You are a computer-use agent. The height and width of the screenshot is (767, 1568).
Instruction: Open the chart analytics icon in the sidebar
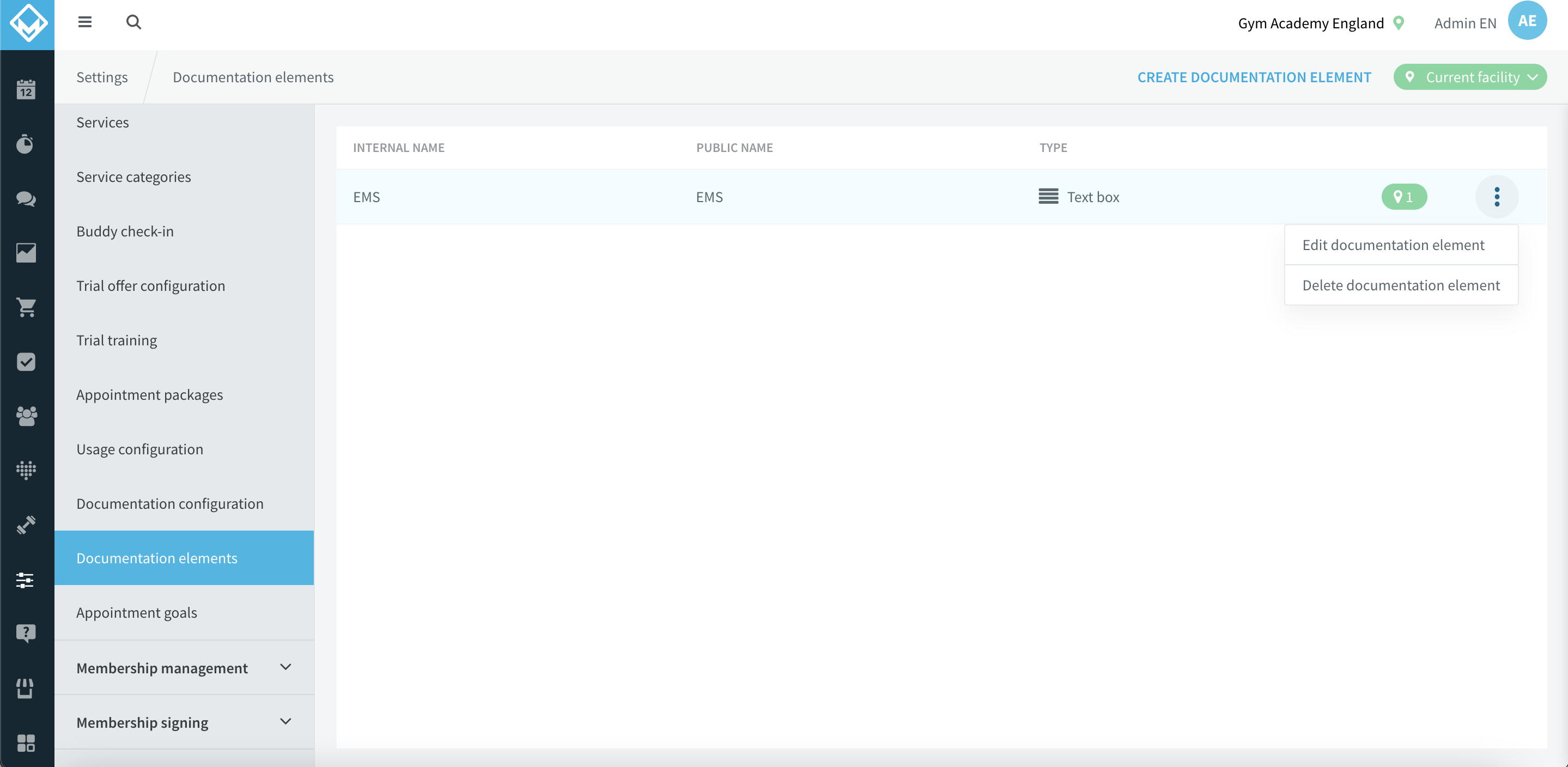(x=26, y=253)
